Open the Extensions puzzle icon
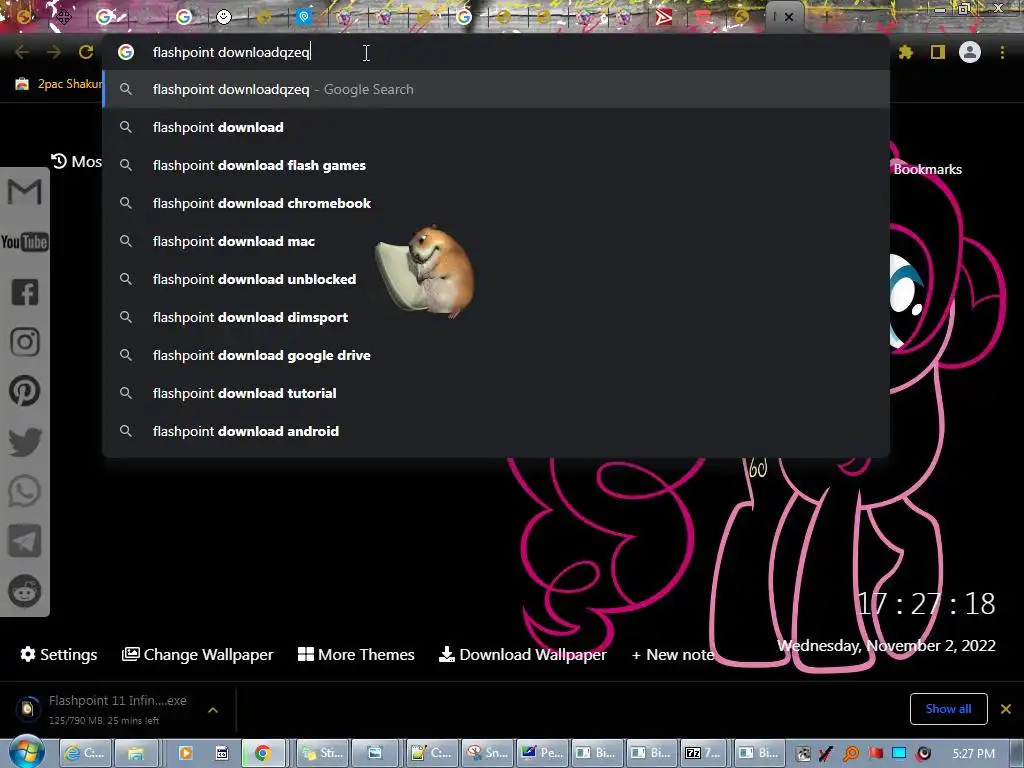This screenshot has height=768, width=1024. click(x=905, y=52)
